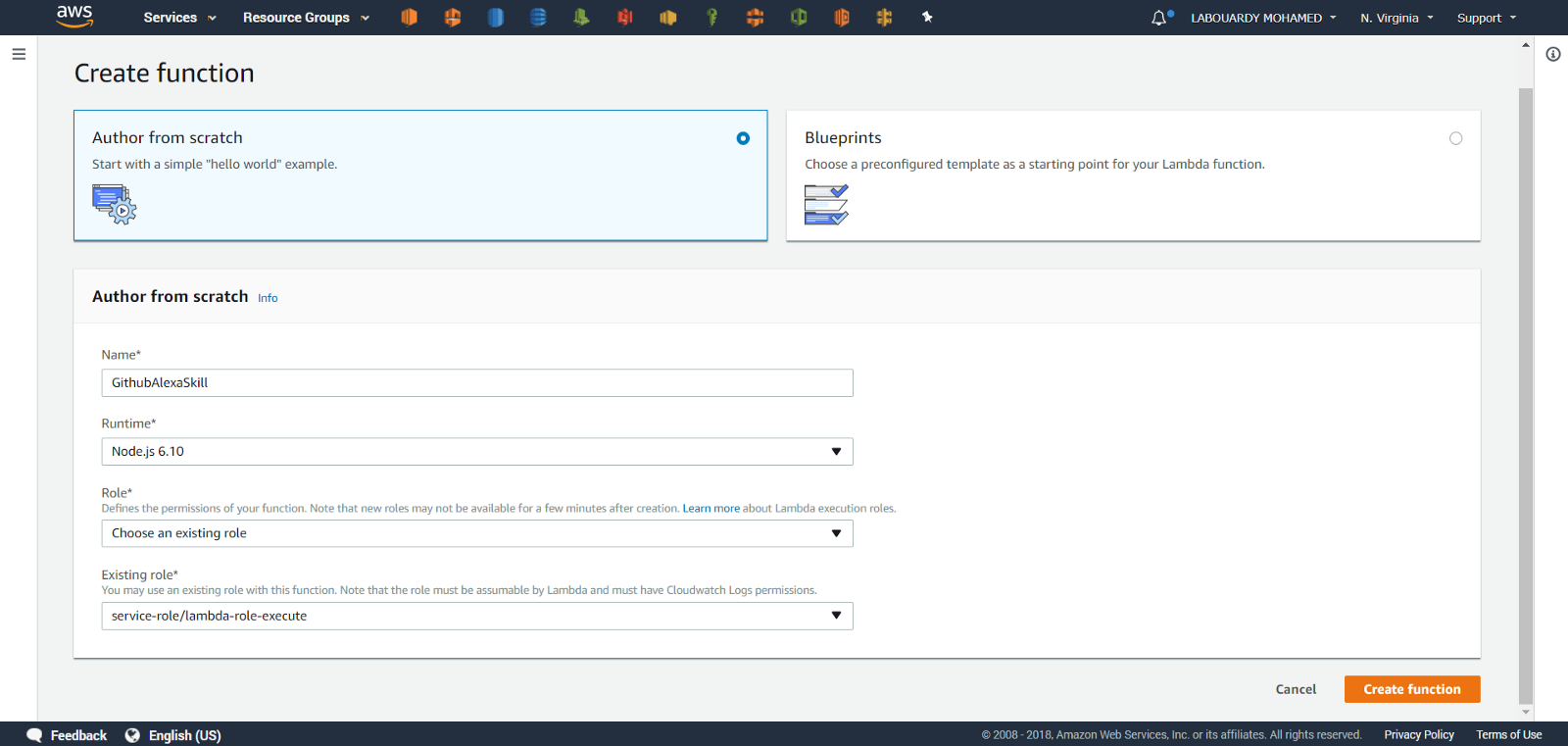Viewport: 1568px width, 746px height.
Task: Select the Author from scratch radio button
Action: [x=743, y=138]
